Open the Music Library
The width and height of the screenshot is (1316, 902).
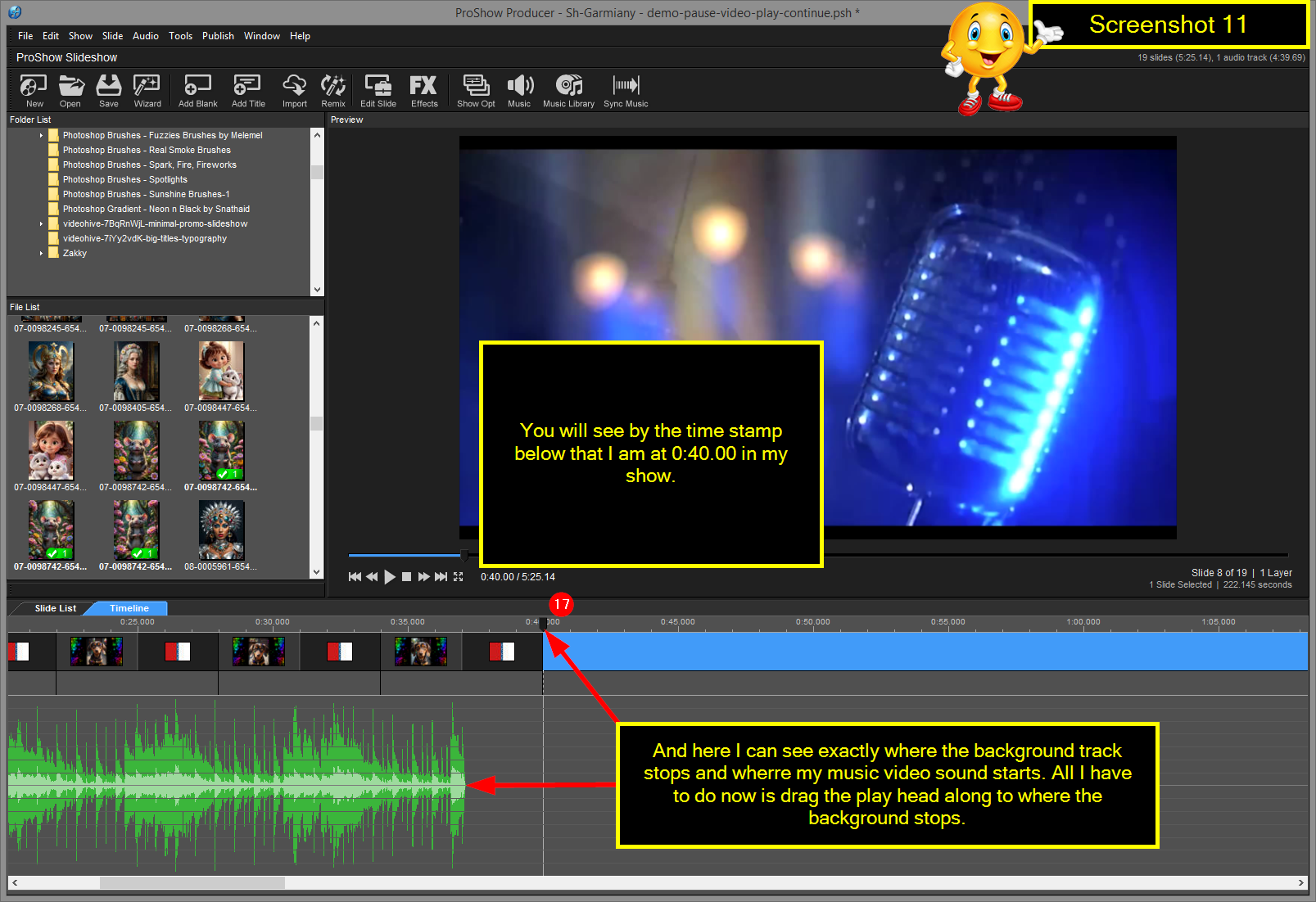(568, 91)
